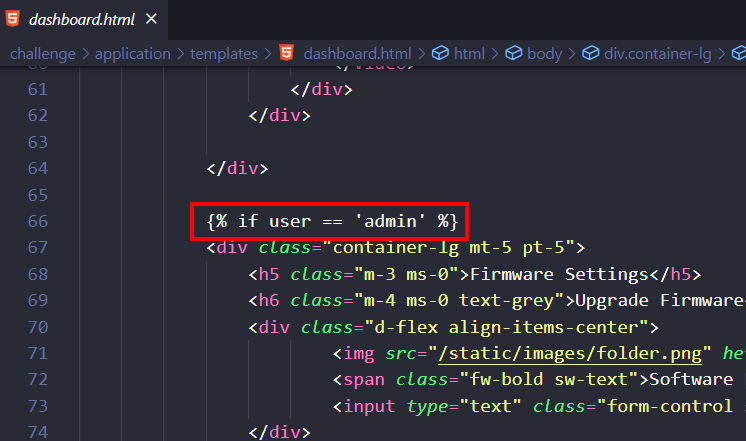Click the div.container-lg symbol cube icon
Image resolution: width=746 pixels, height=441 pixels.
[590, 54]
